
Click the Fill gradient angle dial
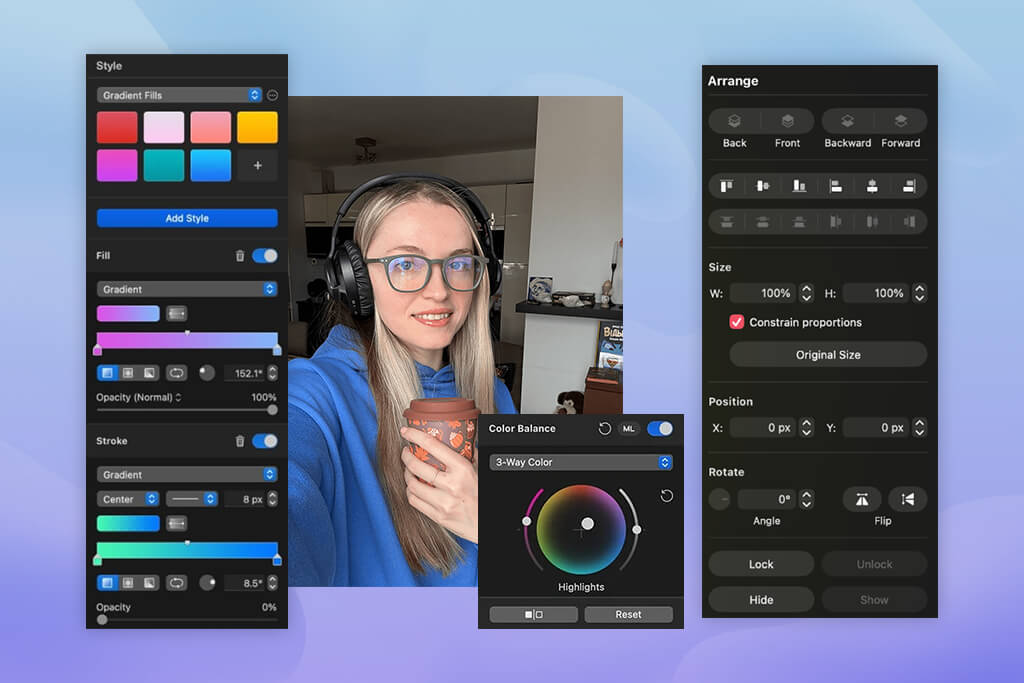tap(207, 373)
